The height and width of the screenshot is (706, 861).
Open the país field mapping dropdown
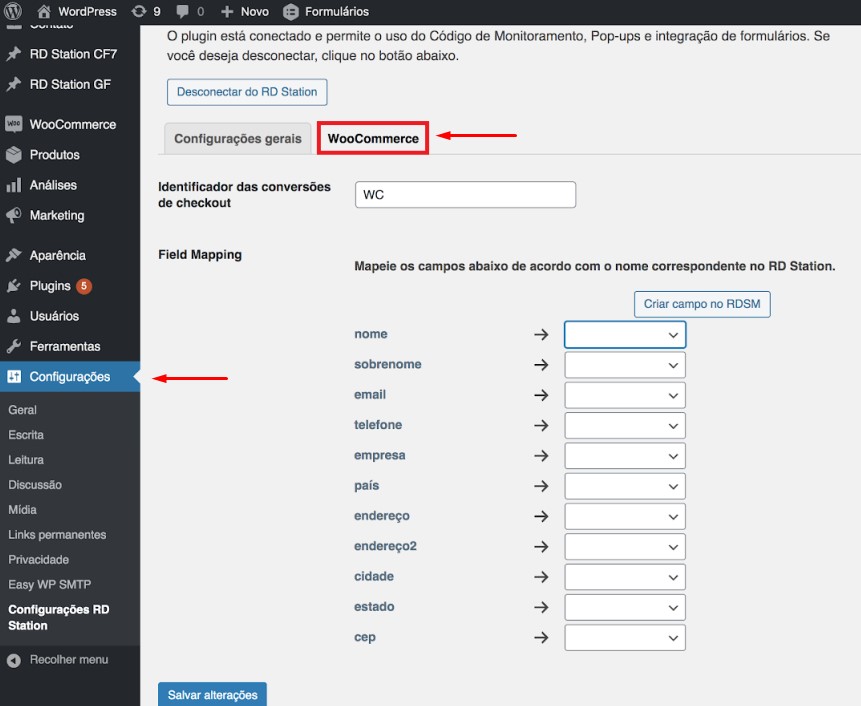pyautogui.click(x=625, y=486)
